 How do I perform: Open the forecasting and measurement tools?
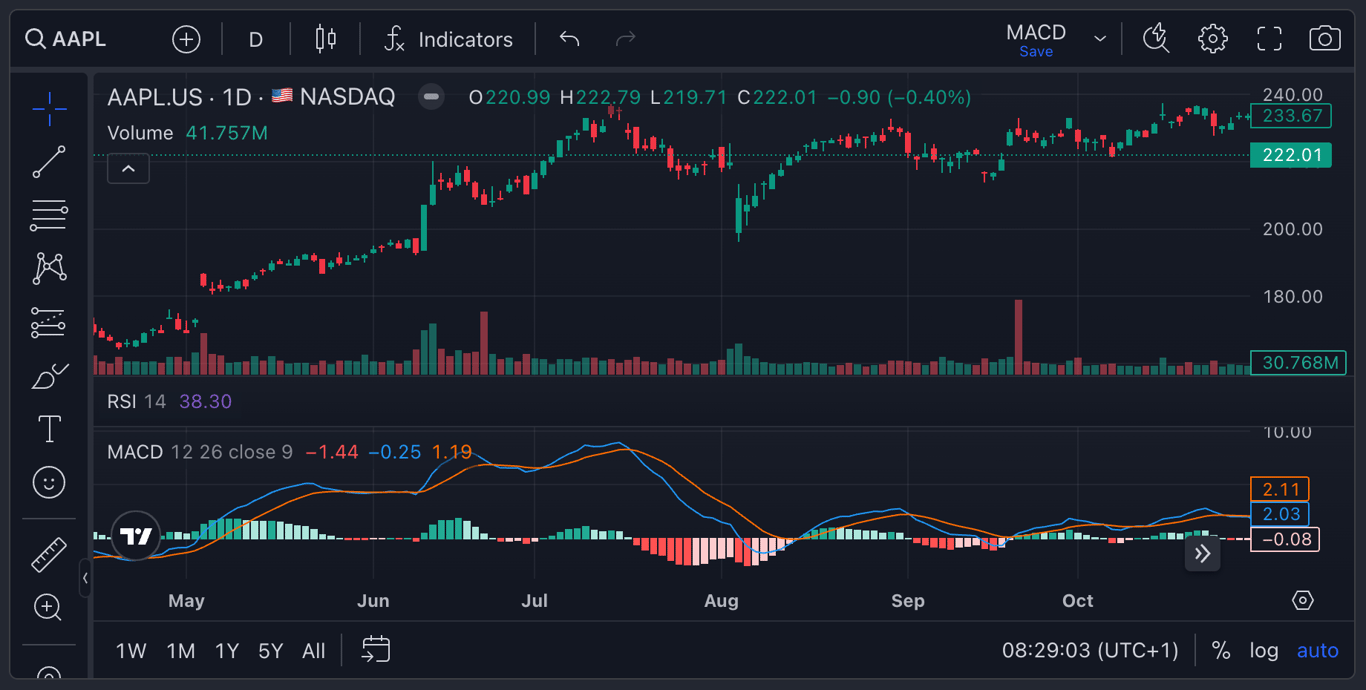(x=49, y=322)
